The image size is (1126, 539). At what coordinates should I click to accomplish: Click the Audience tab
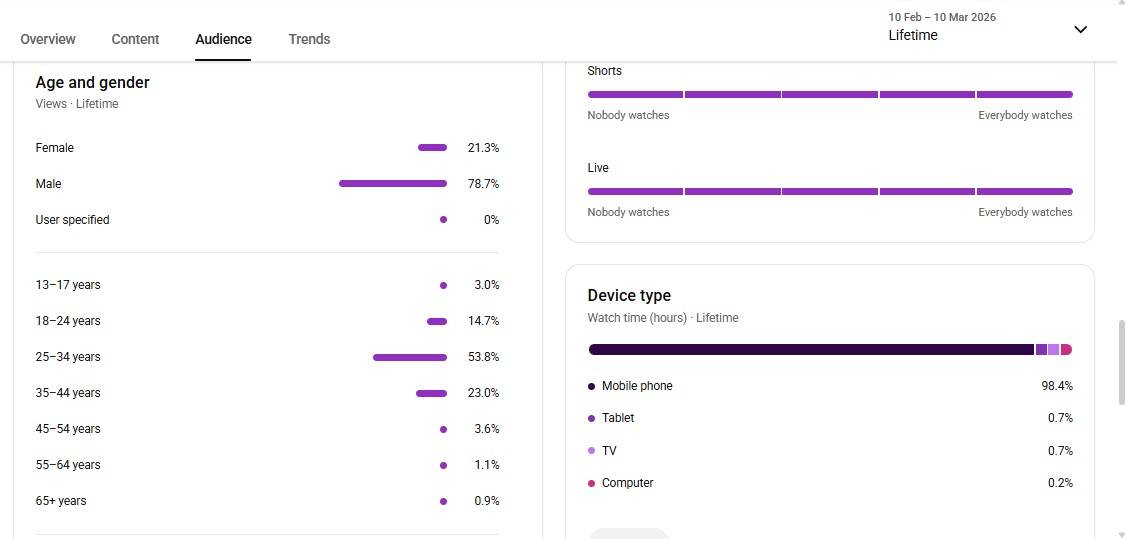coord(223,39)
